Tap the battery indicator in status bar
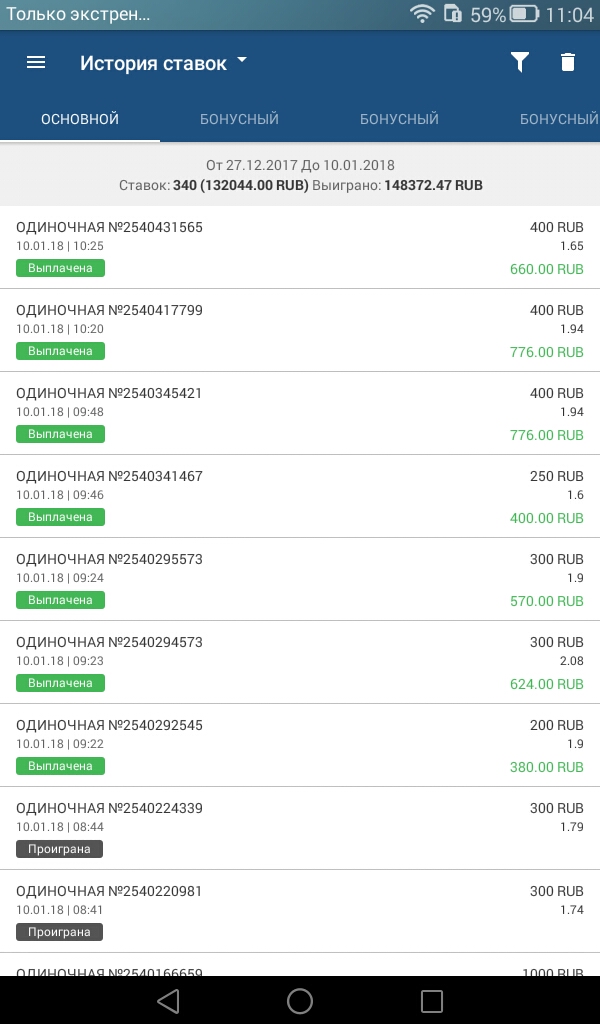Image resolution: width=600 pixels, height=1024 pixels. pos(524,14)
